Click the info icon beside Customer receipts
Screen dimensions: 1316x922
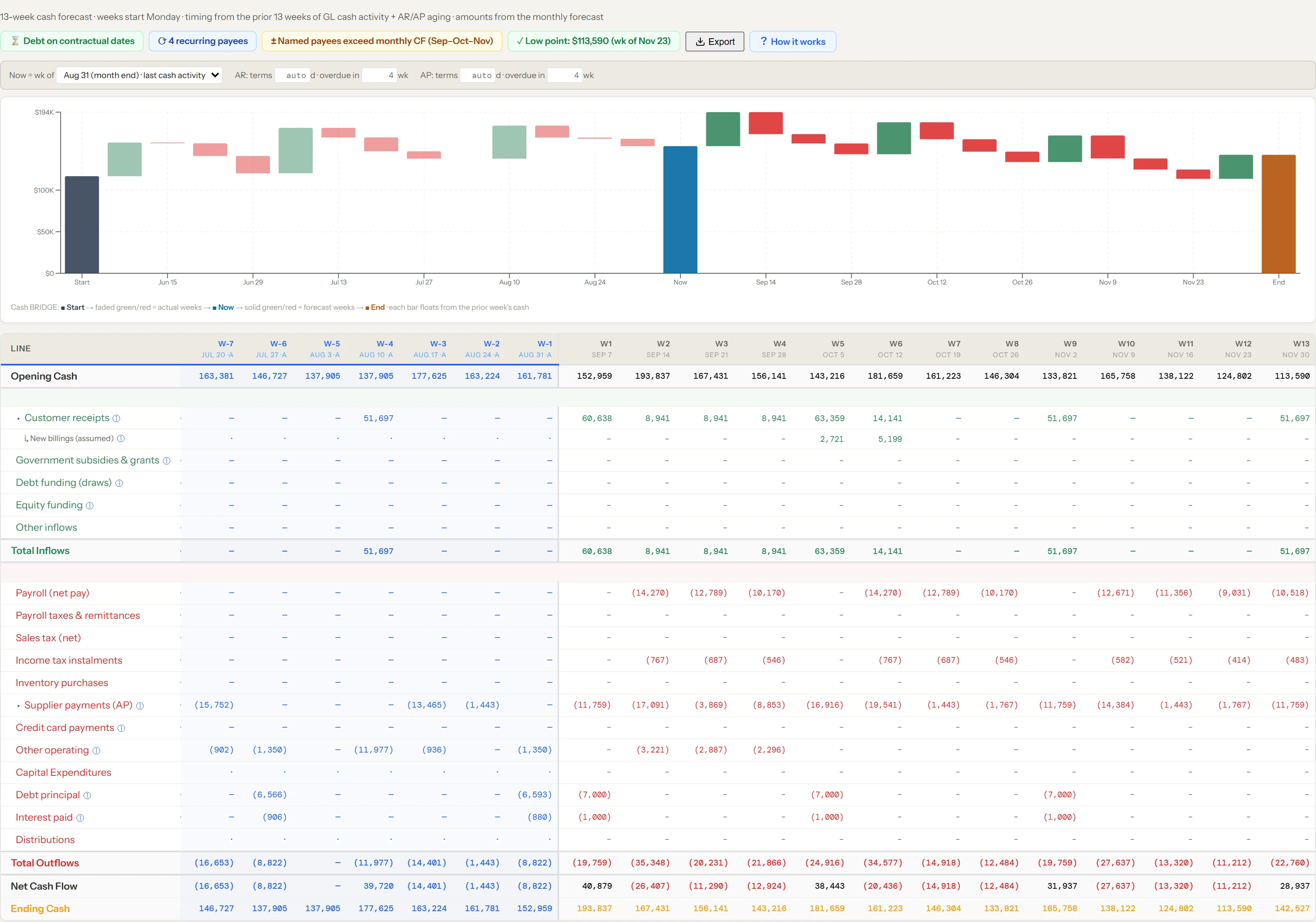pyautogui.click(x=116, y=418)
